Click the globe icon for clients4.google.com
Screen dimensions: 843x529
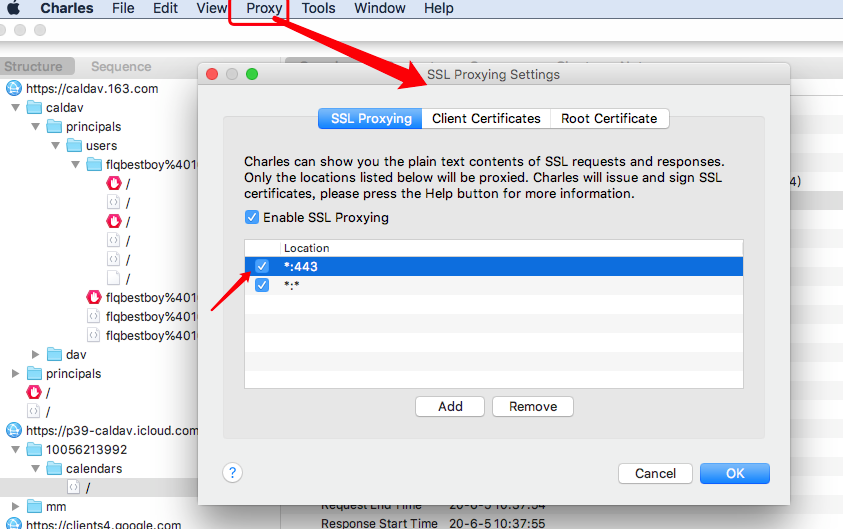(x=14, y=523)
